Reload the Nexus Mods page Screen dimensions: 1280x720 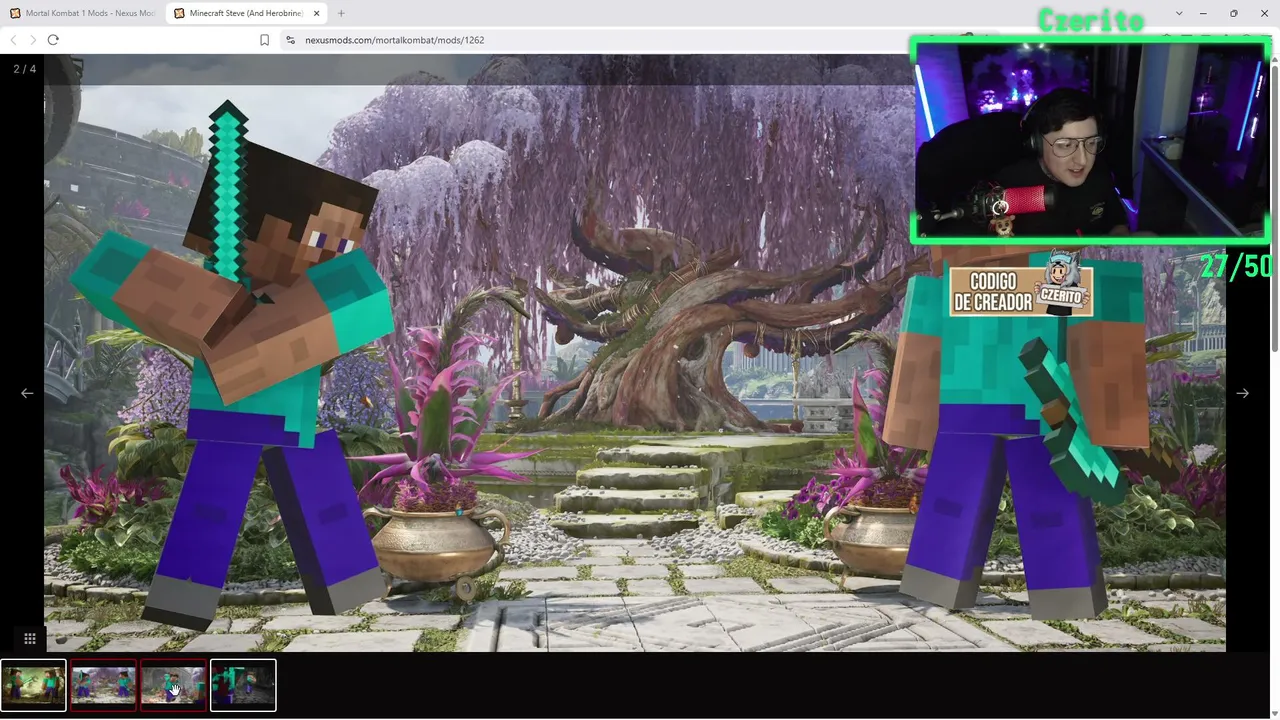point(53,40)
